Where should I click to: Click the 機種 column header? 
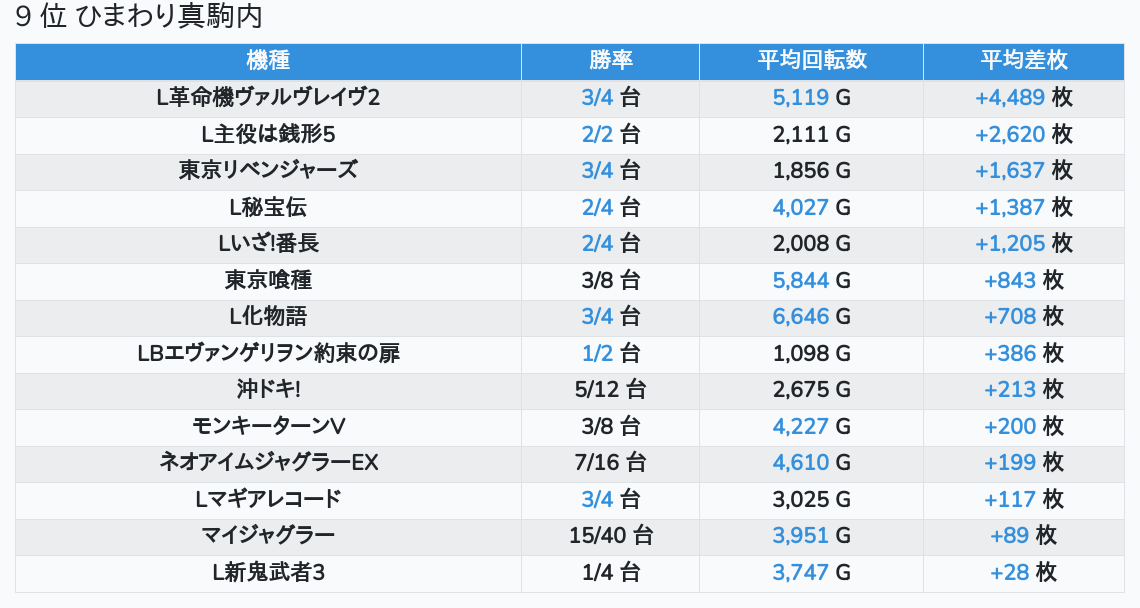(x=268, y=60)
